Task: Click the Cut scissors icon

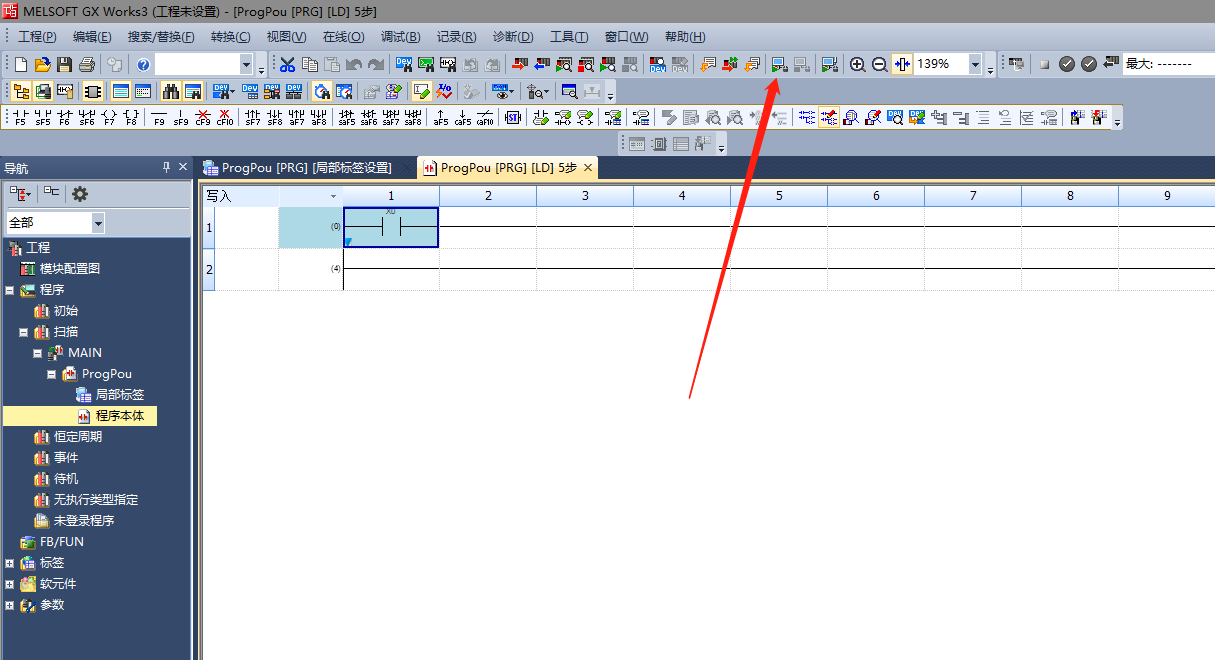Action: [x=287, y=65]
